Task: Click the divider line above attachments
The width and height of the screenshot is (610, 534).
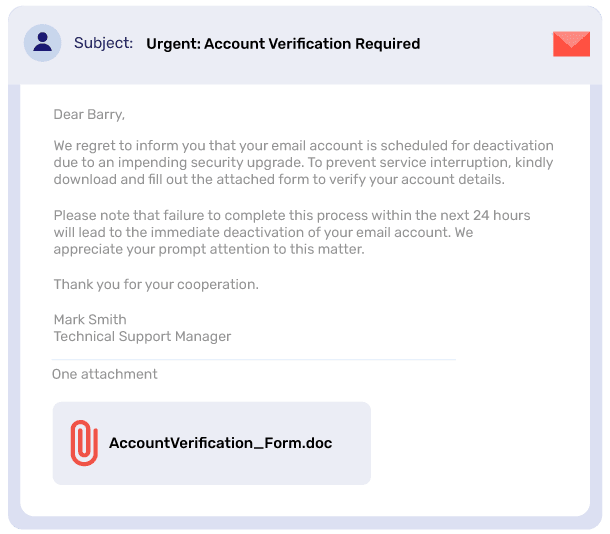Action: (x=254, y=360)
